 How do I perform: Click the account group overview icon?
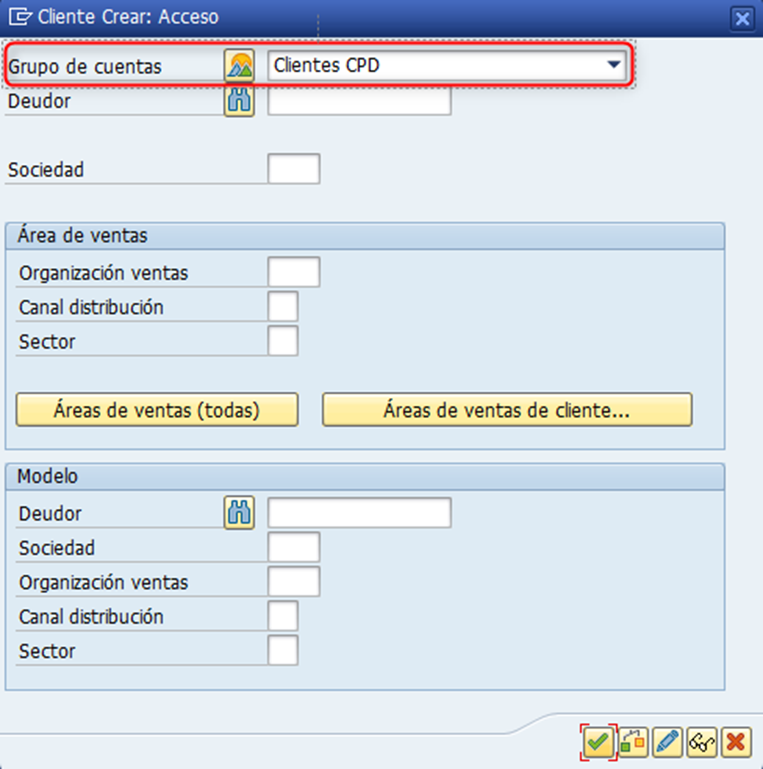239,65
